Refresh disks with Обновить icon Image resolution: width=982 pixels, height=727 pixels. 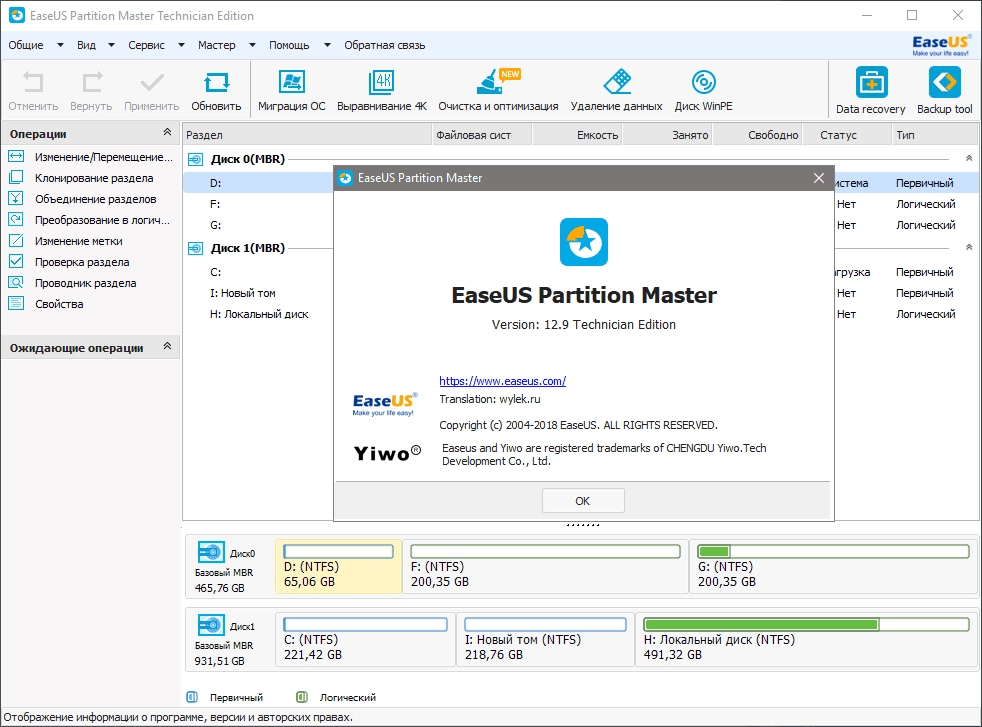(217, 83)
